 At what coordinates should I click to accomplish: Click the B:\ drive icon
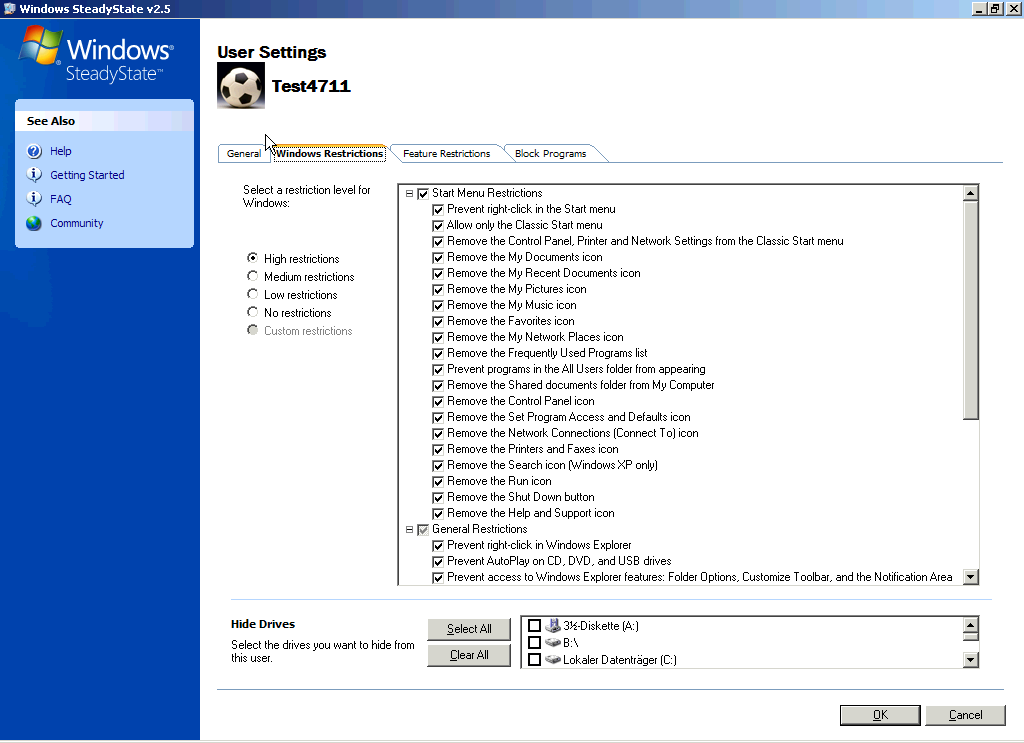[x=553, y=642]
